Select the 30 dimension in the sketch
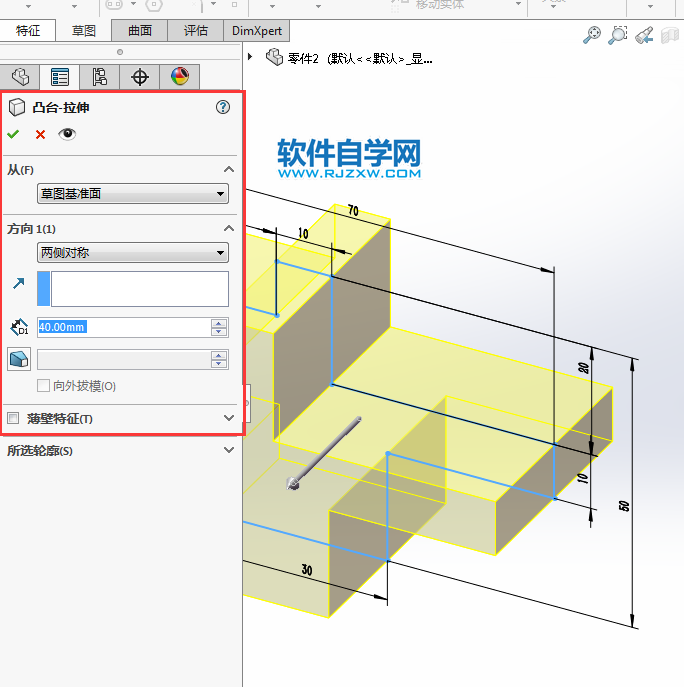Viewport: 684px width, 687px height. 307,570
